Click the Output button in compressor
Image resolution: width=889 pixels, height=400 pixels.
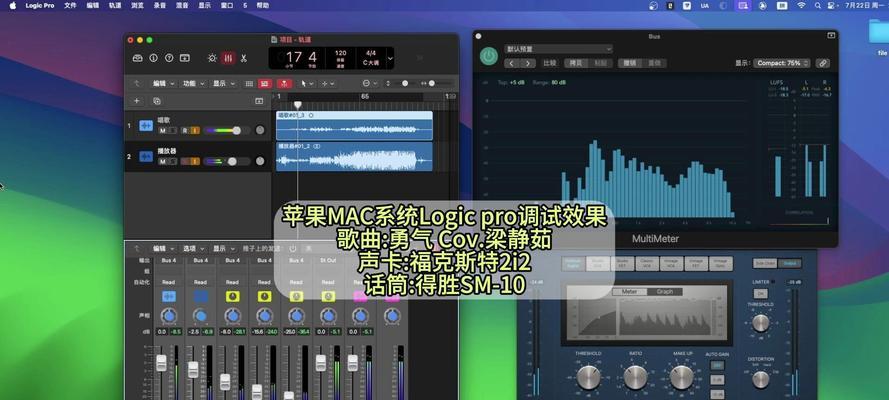click(x=789, y=263)
